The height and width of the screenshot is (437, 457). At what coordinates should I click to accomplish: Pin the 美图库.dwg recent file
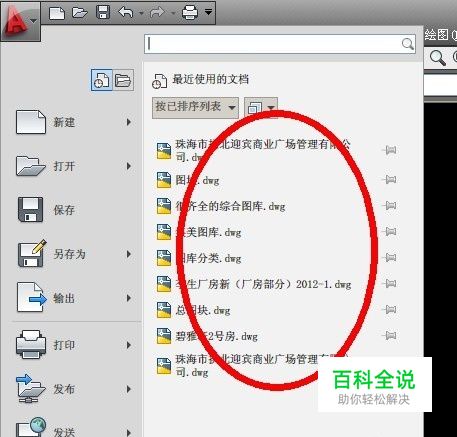coord(389,232)
